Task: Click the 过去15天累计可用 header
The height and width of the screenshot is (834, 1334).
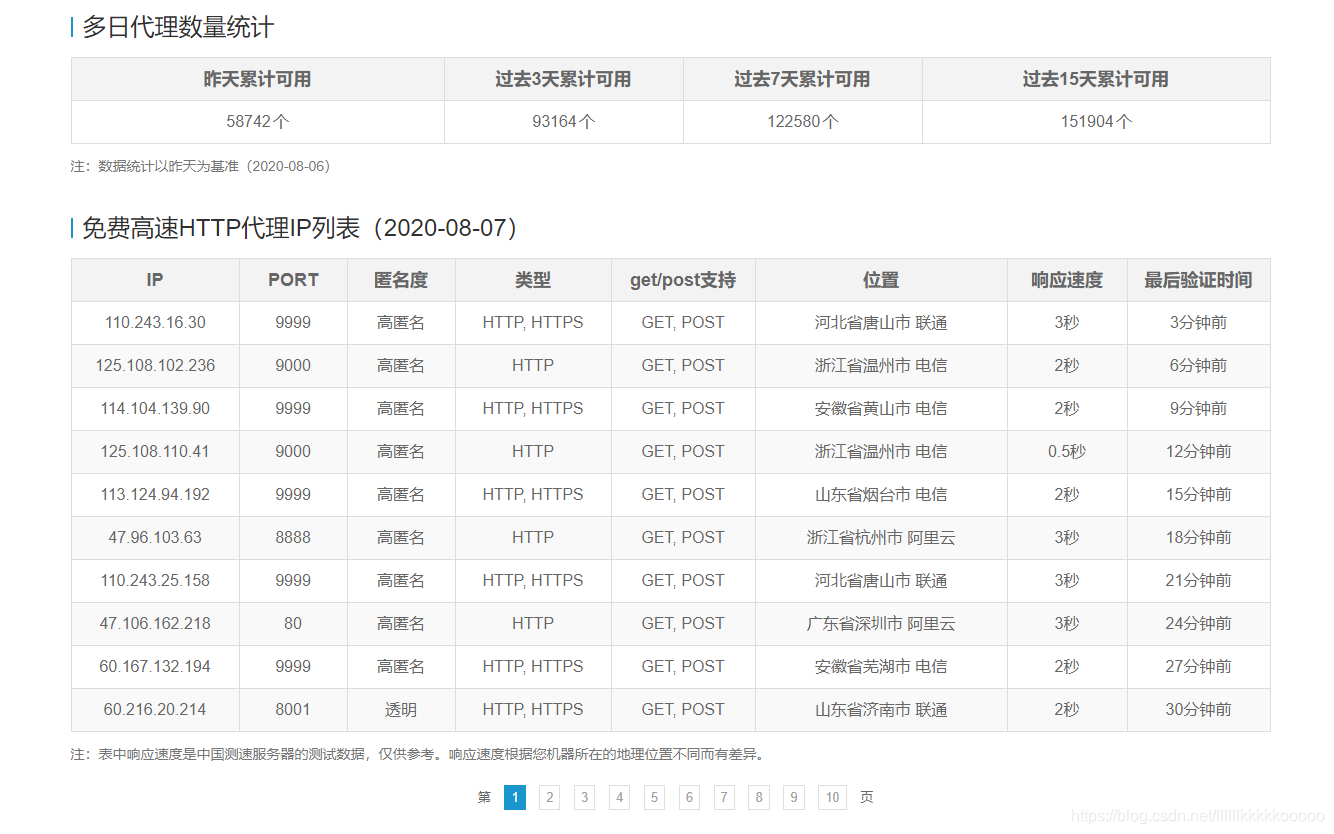Action: (1096, 79)
